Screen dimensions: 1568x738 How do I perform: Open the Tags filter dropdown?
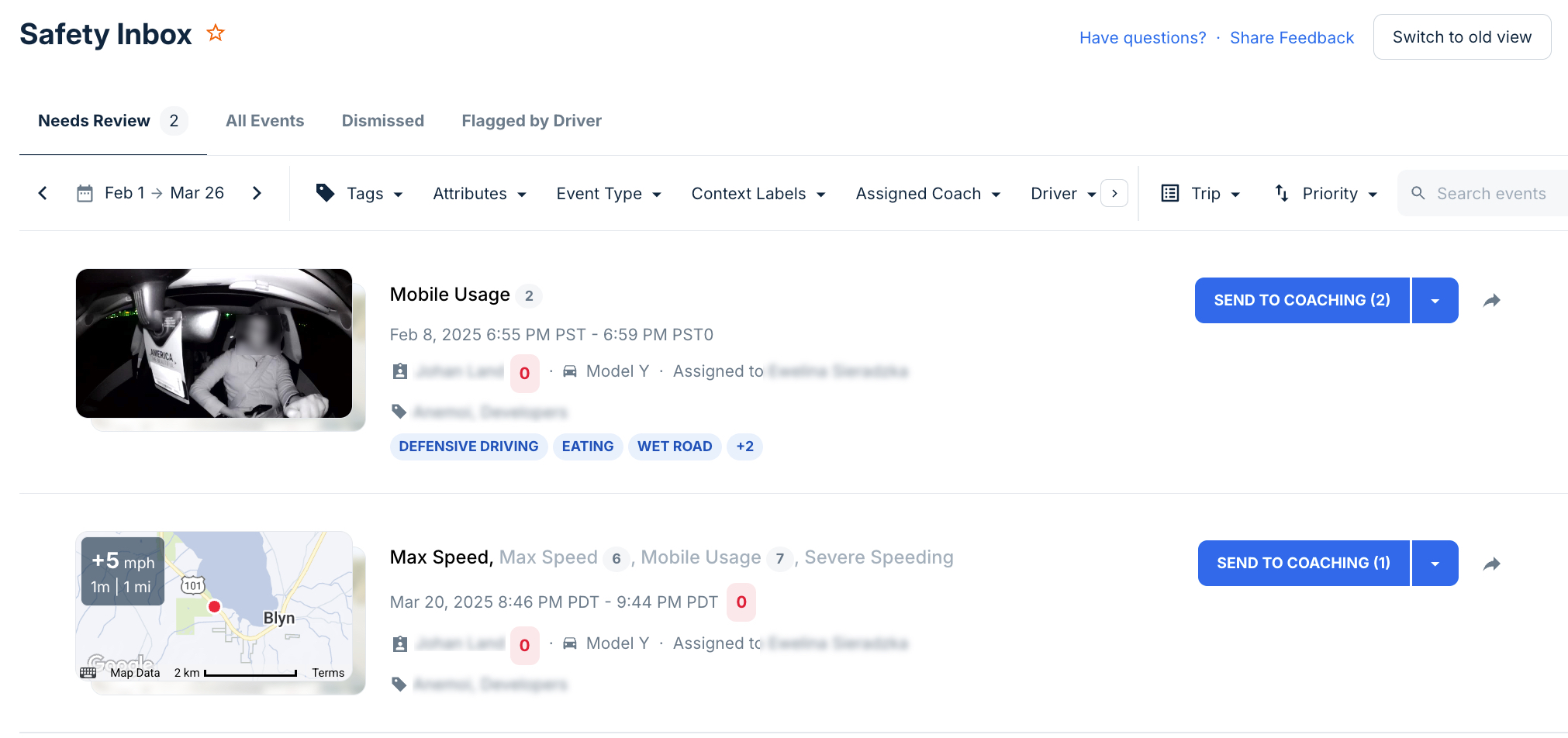click(x=360, y=193)
